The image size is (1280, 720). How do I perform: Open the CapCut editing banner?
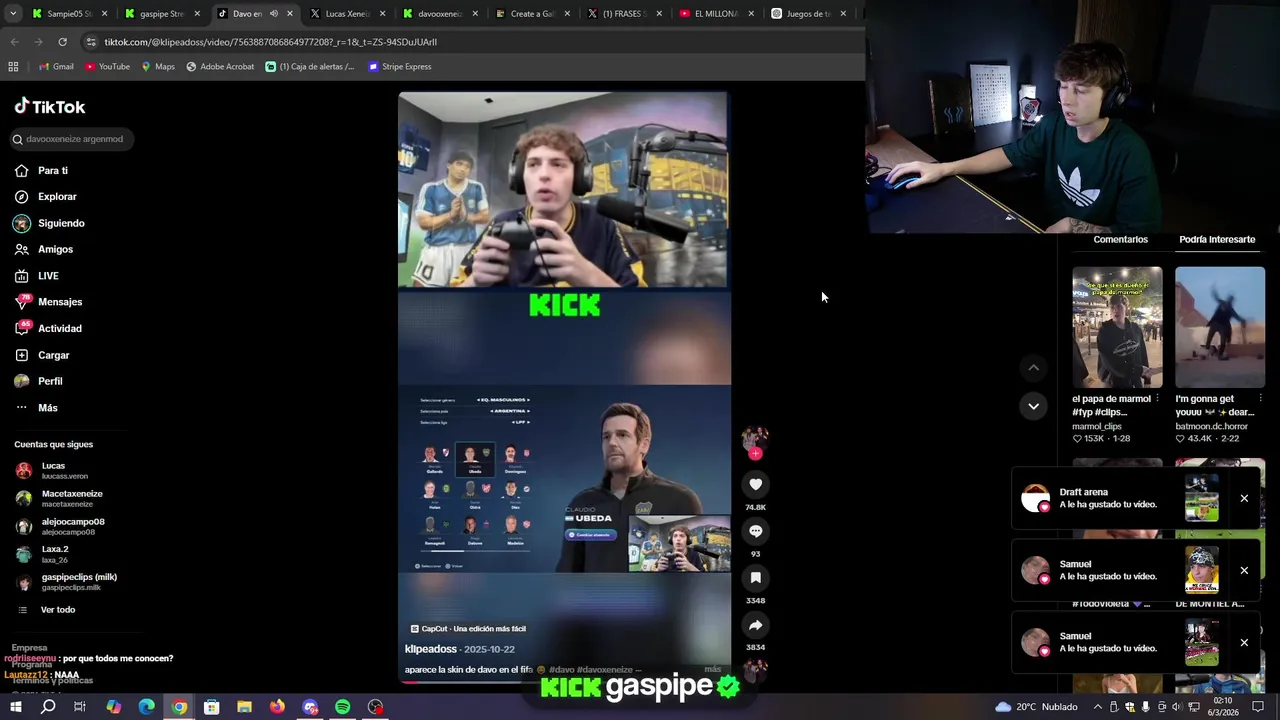pos(468,629)
